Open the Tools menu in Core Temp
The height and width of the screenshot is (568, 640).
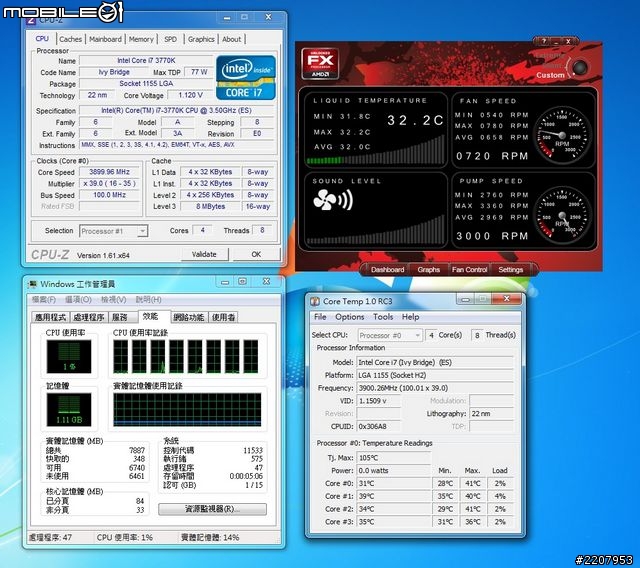pos(383,317)
